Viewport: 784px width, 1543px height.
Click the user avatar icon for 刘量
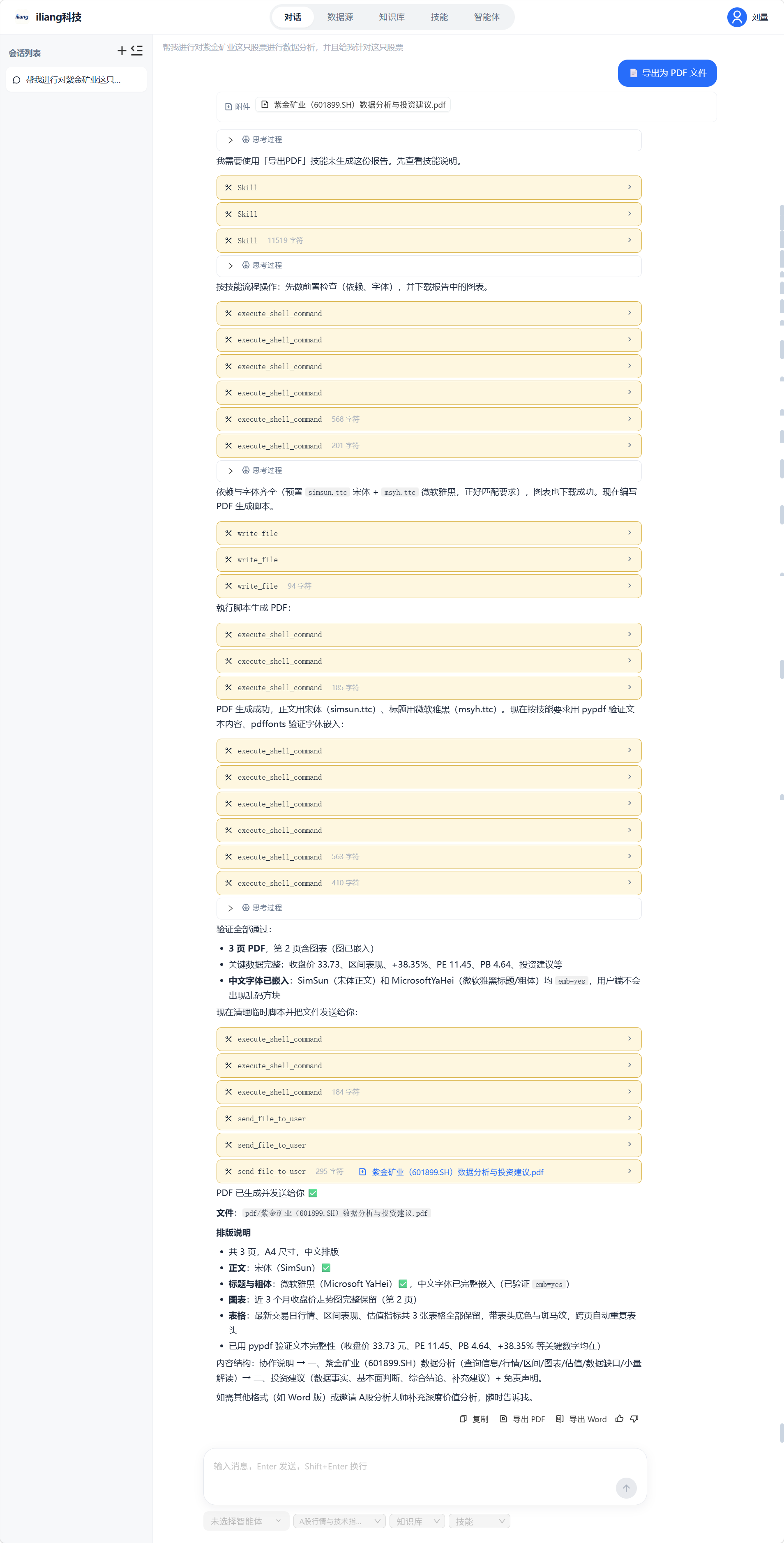tap(736, 17)
